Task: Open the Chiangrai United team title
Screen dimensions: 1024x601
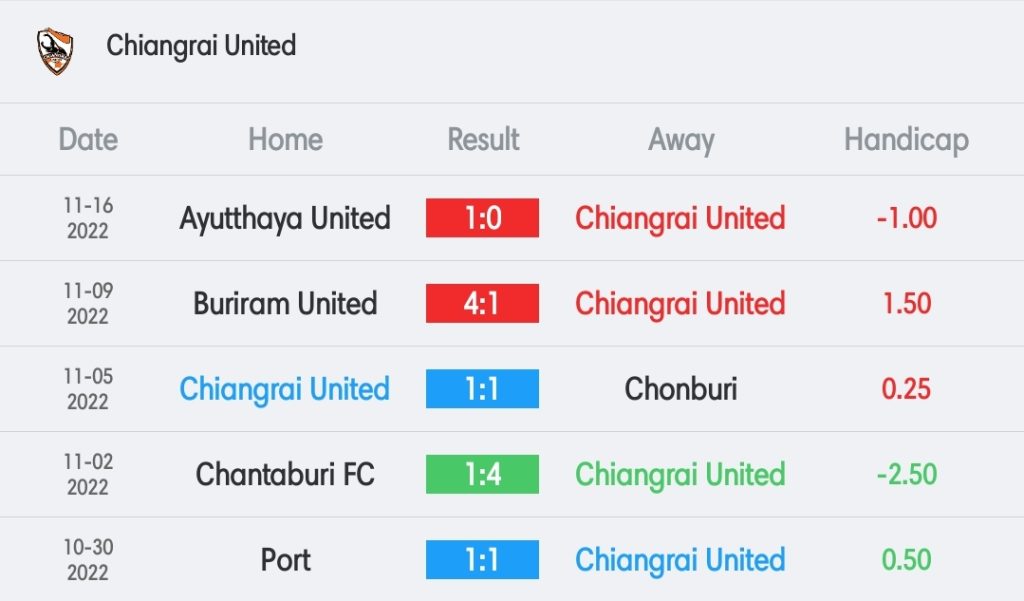Action: click(x=201, y=46)
